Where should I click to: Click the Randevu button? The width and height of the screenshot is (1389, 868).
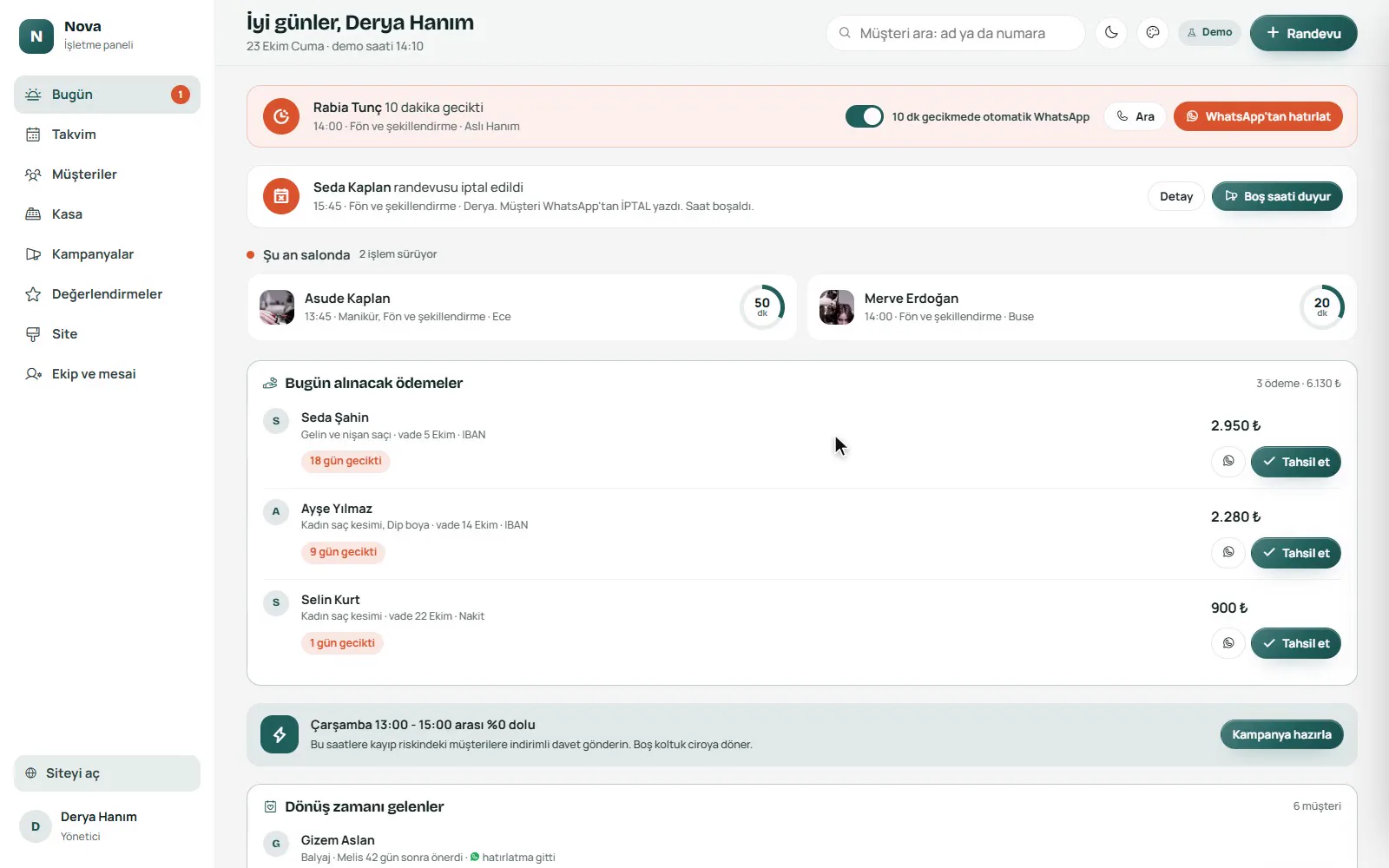click(x=1303, y=33)
